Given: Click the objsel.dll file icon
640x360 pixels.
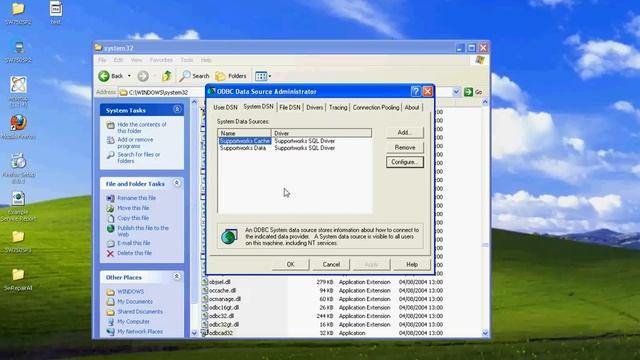Looking at the screenshot, I should click(x=205, y=282).
